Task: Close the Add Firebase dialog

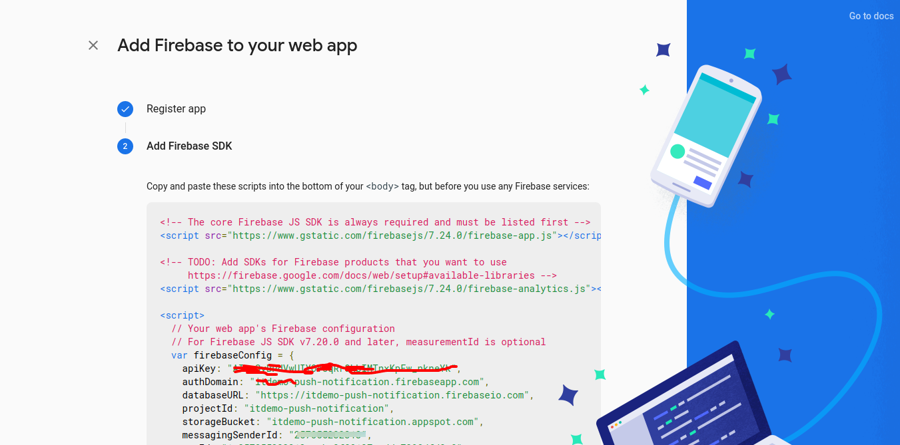Action: coord(93,45)
